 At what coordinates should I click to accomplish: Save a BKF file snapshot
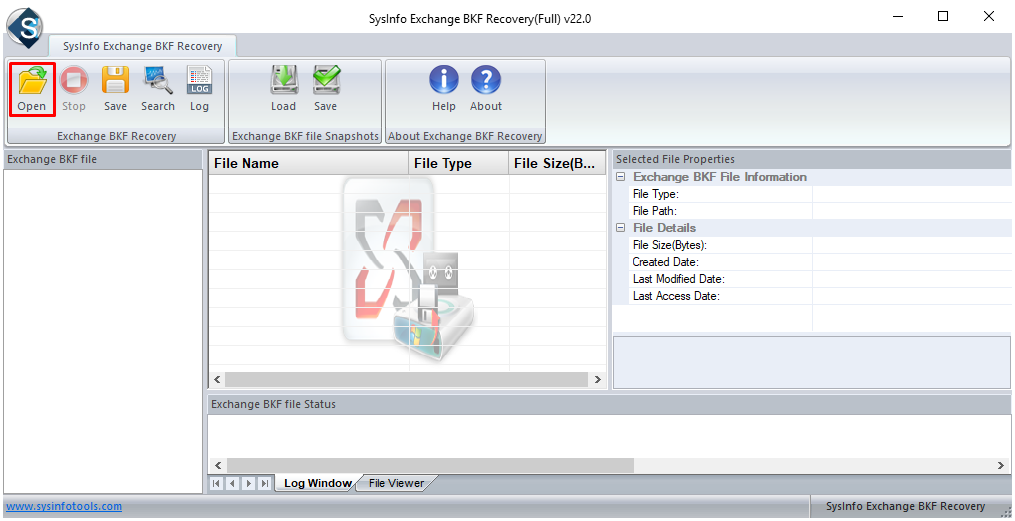(x=325, y=89)
